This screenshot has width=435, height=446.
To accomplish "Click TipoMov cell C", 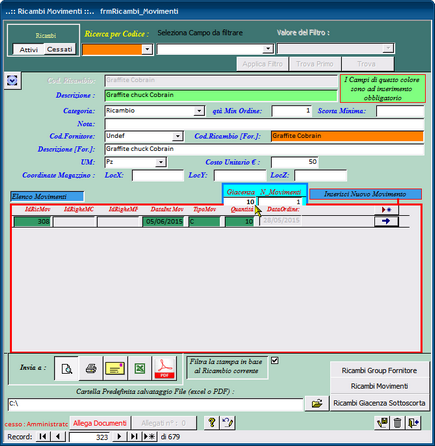I will (x=205, y=221).
